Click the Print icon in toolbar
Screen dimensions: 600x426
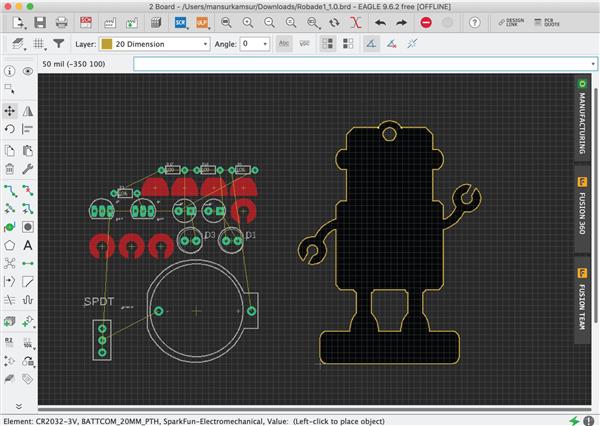point(63,22)
